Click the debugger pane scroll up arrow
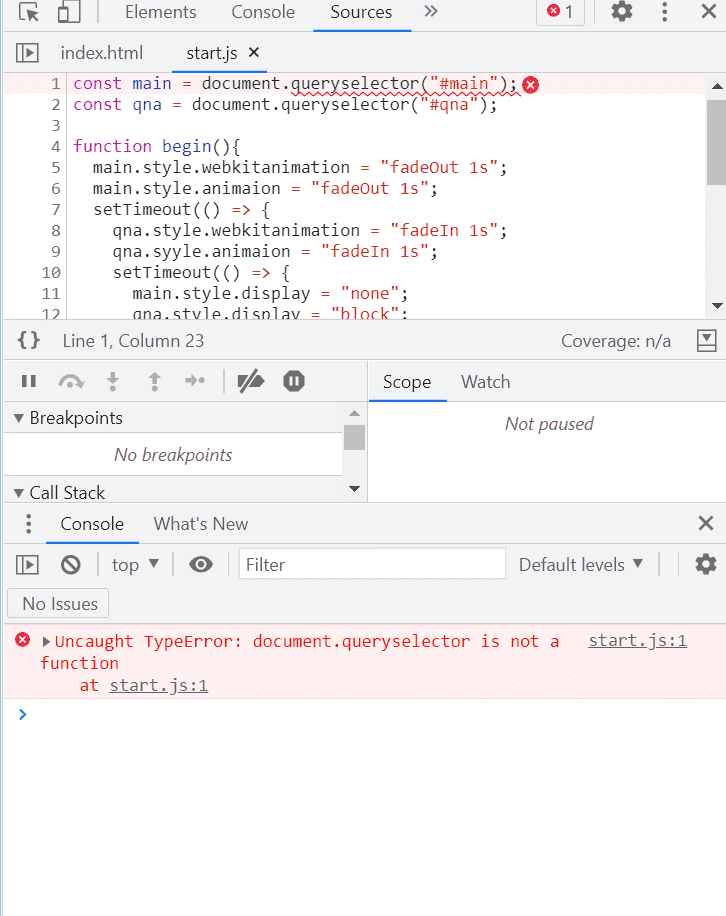The height and width of the screenshot is (916, 726). click(355, 413)
